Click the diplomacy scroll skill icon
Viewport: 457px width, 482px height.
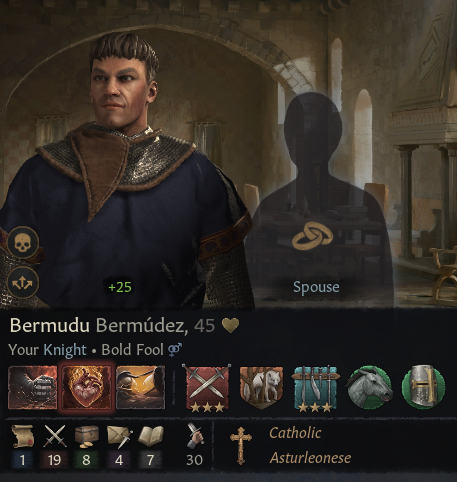pos(22,436)
